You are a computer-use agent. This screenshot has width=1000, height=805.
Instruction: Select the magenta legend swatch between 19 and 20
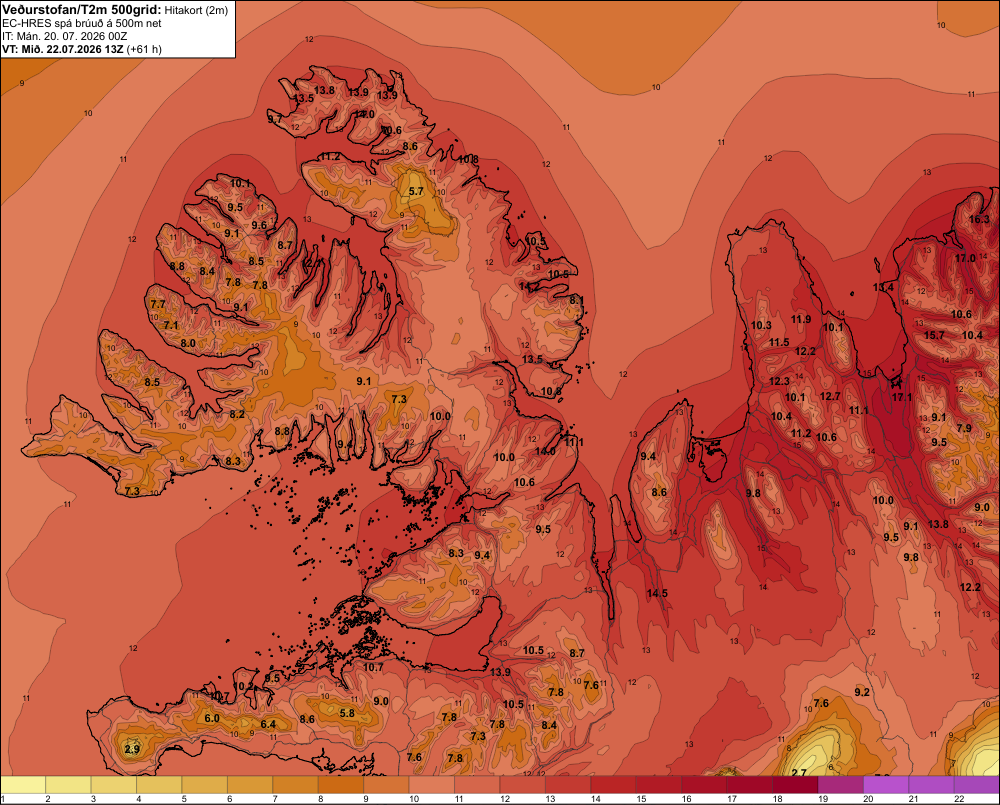click(x=841, y=785)
